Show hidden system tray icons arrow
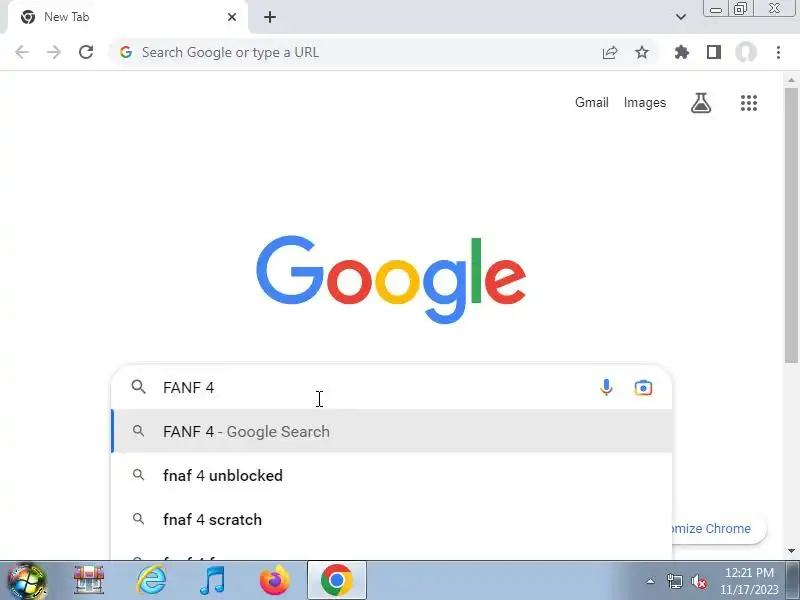The height and width of the screenshot is (600, 800). [x=651, y=581]
